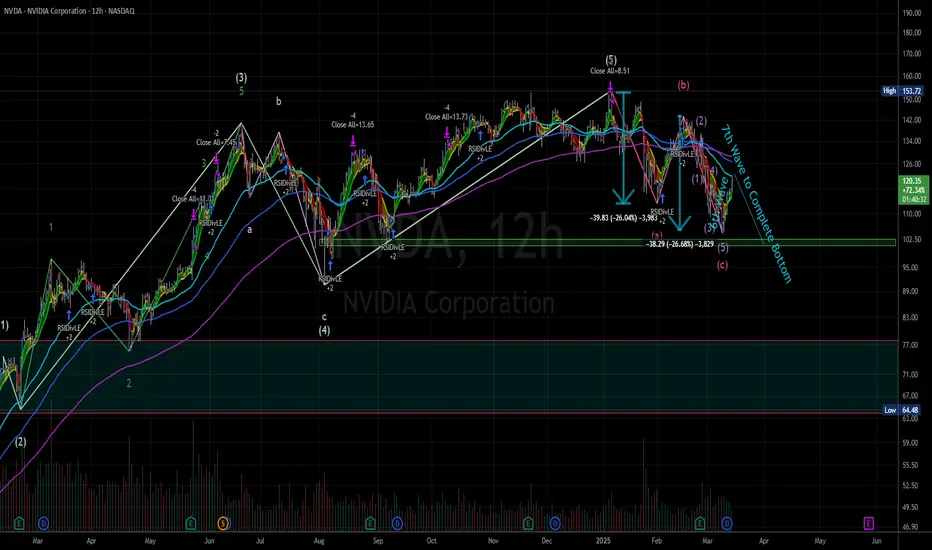Viewport: 932px width, 550px height.
Task: Click the 170.00 price axis value
Action: pyautogui.click(x=911, y=54)
